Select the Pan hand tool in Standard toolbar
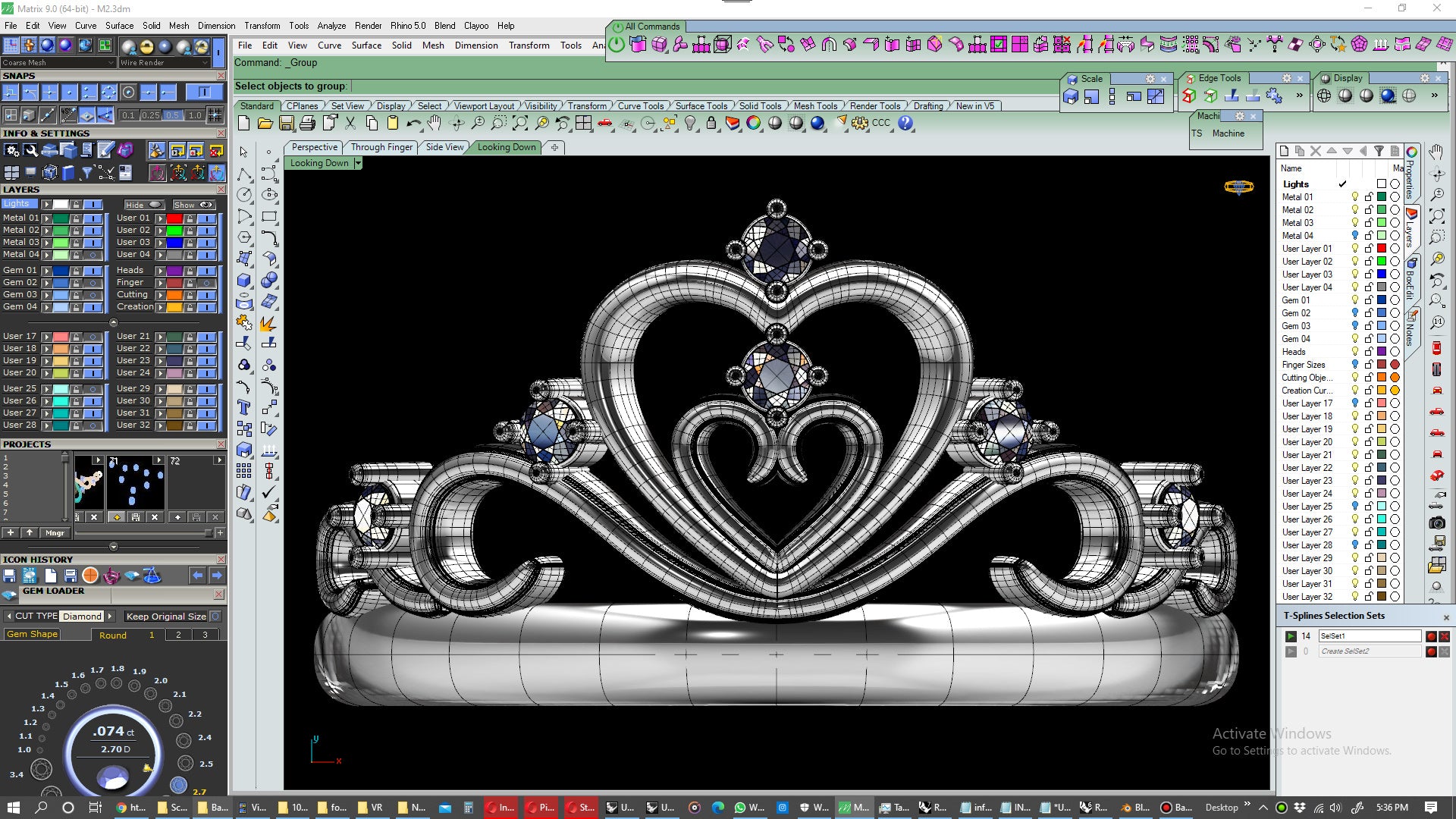This screenshot has height=819, width=1456. pyautogui.click(x=434, y=123)
